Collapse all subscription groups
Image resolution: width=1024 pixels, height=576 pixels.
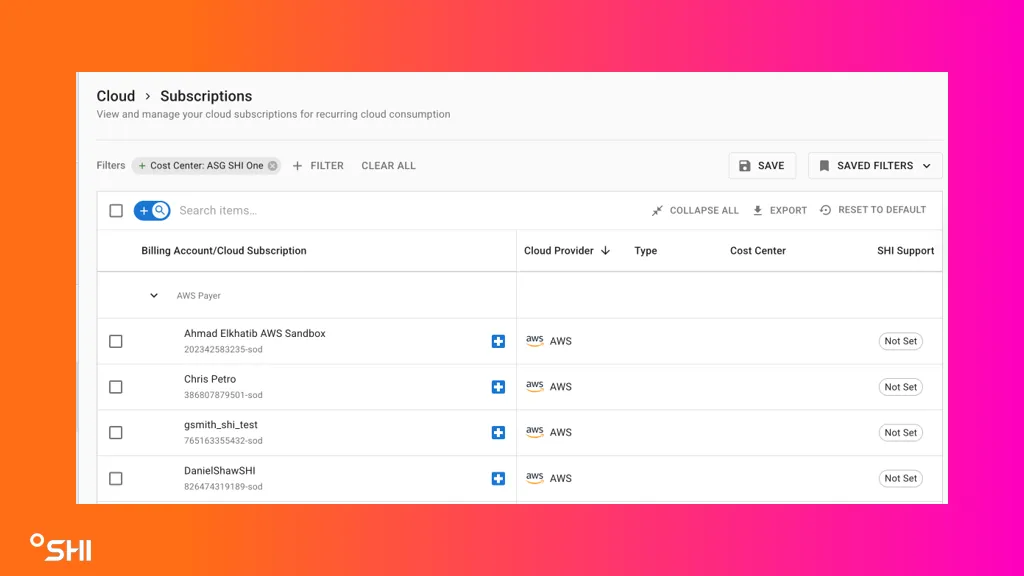tap(695, 210)
